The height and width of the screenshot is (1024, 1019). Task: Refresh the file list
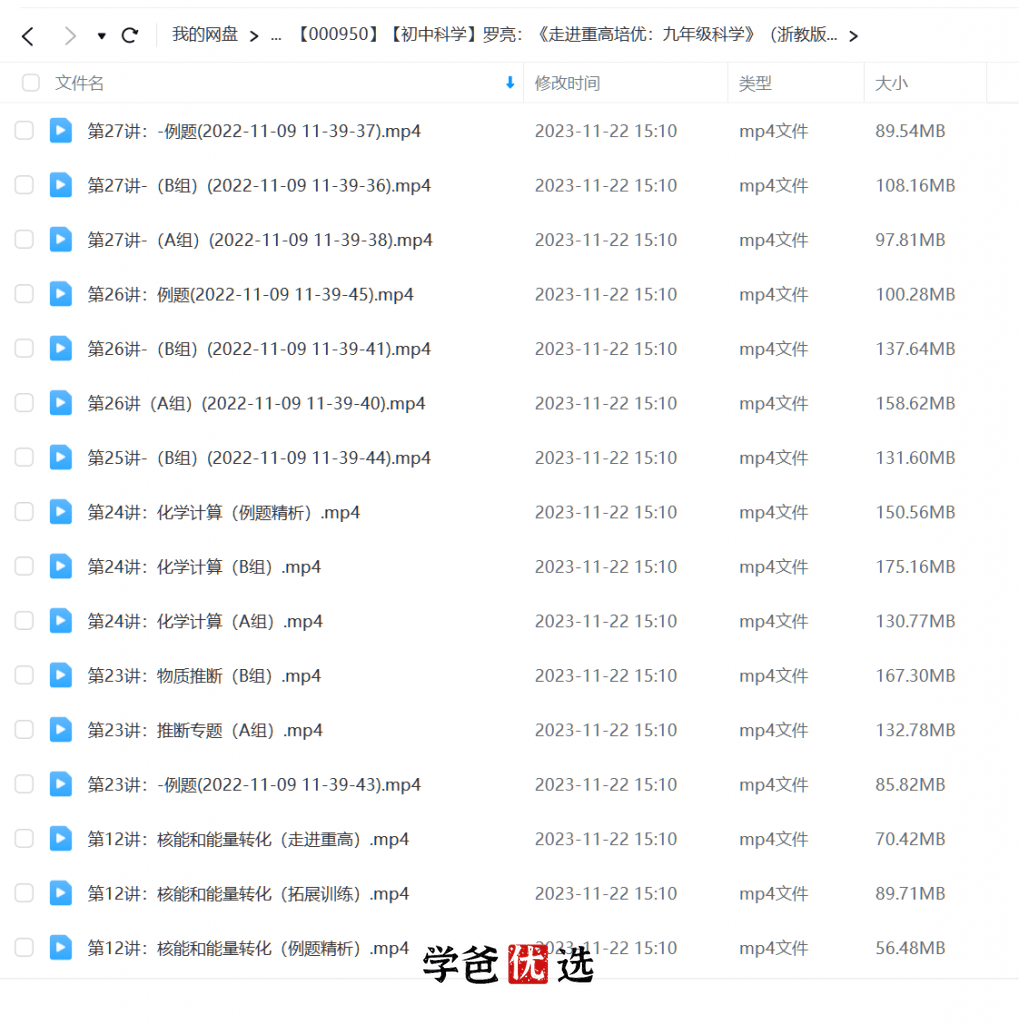tap(130, 35)
